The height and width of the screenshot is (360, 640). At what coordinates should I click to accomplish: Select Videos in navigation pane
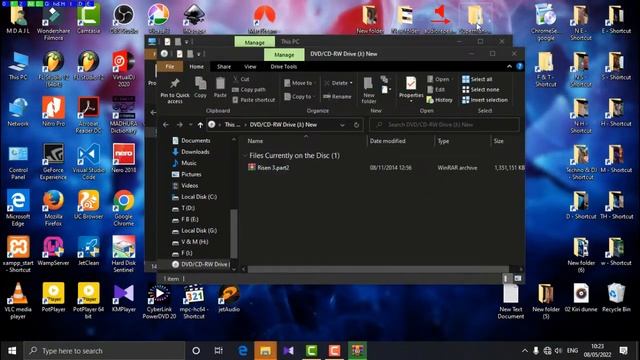coord(185,186)
